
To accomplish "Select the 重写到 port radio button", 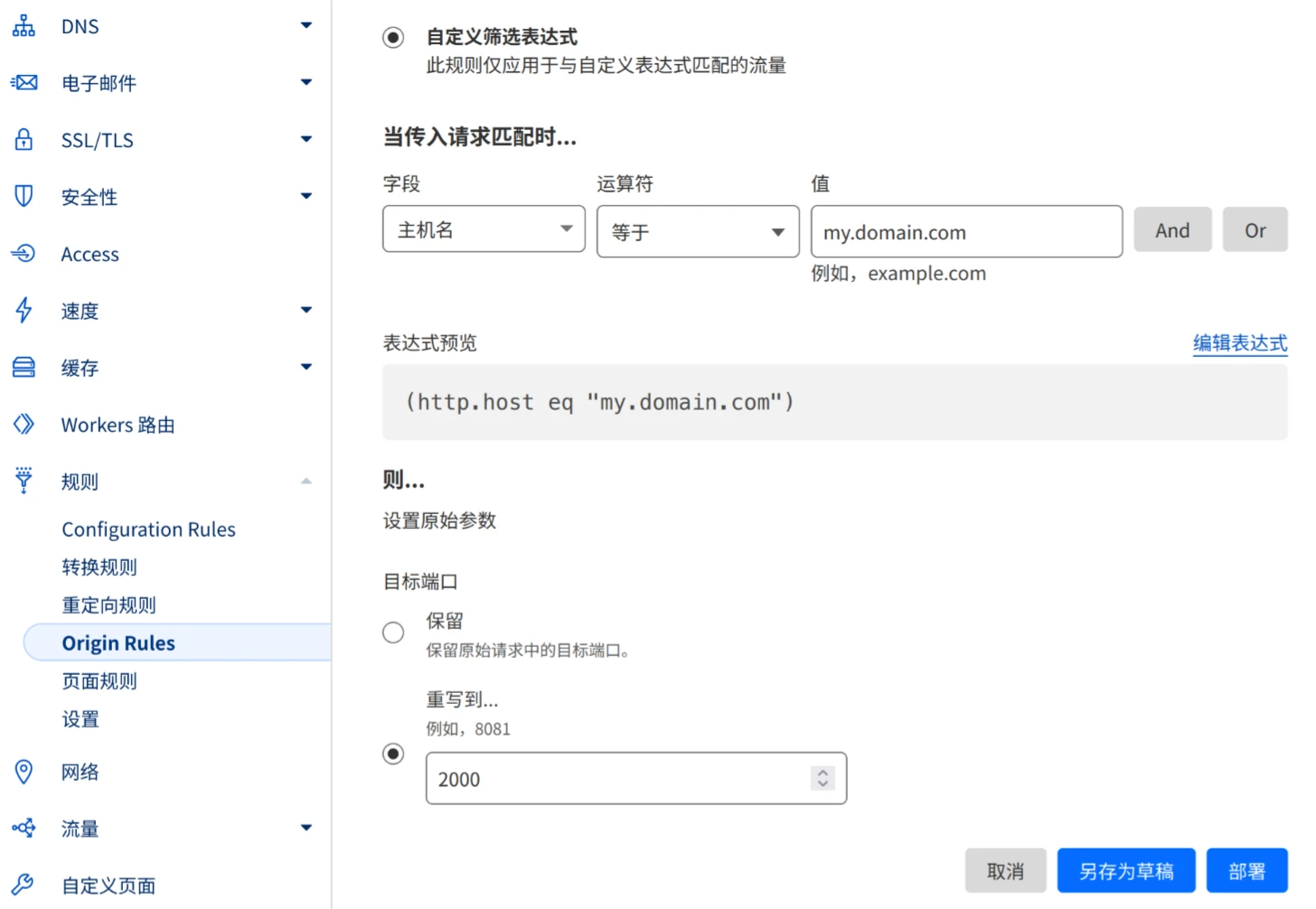I will pyautogui.click(x=393, y=754).
